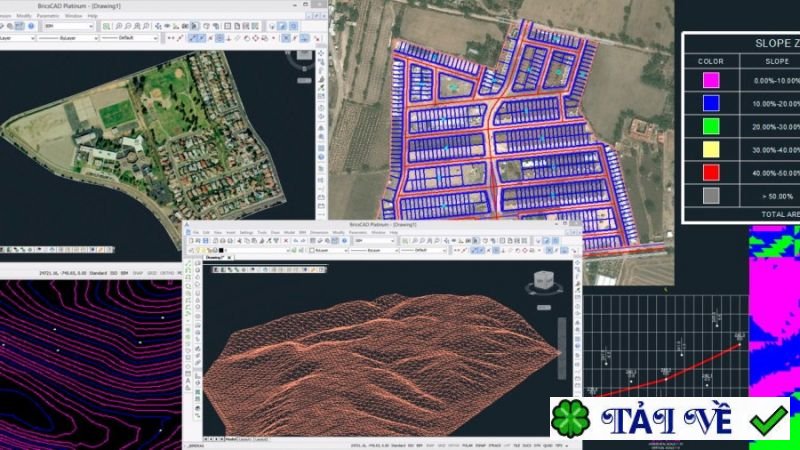Click Redo arrow in front window toolbar
Screen dimensions: 800x450
coord(303,241)
